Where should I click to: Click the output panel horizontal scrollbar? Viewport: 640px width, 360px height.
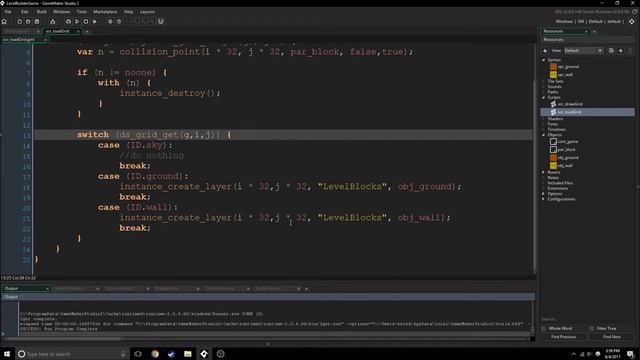point(63,338)
